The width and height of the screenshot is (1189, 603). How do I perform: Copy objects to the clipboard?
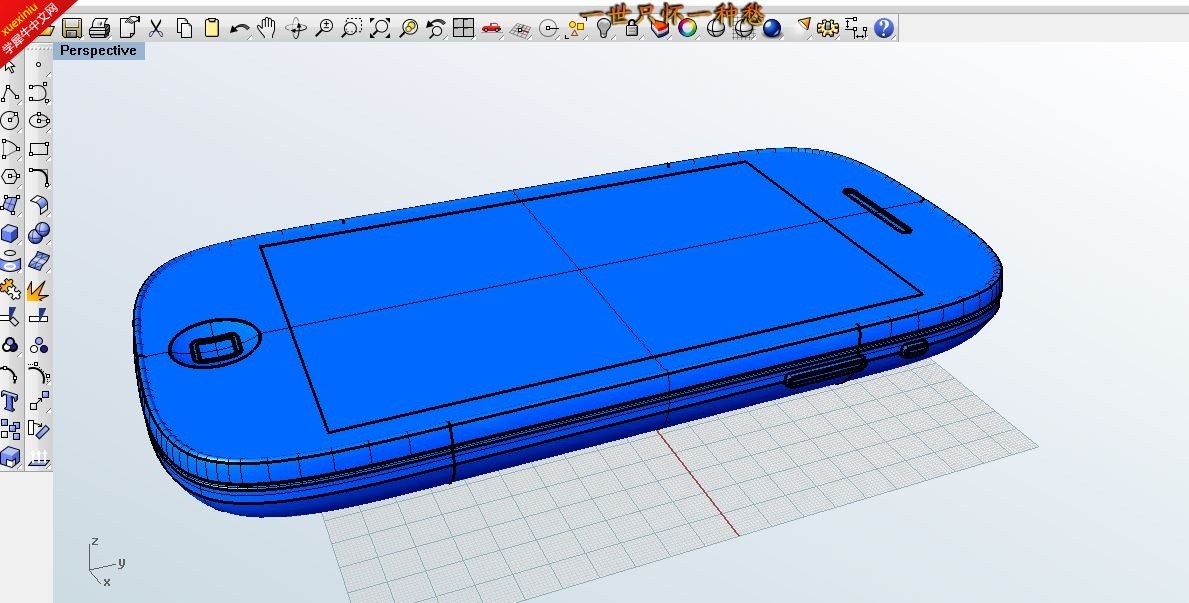click(184, 29)
